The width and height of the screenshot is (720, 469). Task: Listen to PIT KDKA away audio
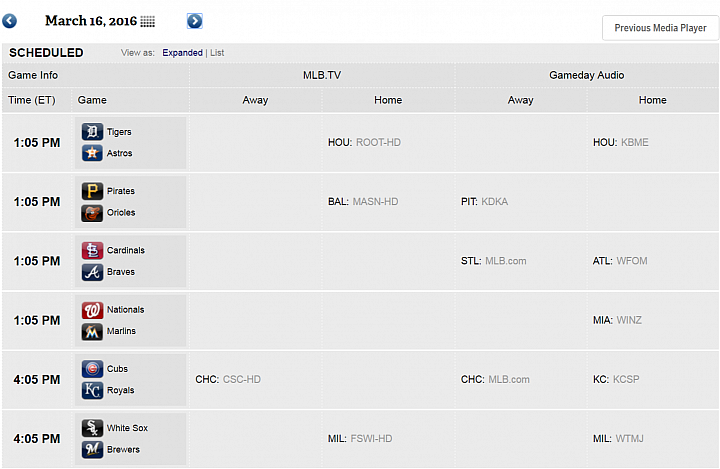point(484,202)
